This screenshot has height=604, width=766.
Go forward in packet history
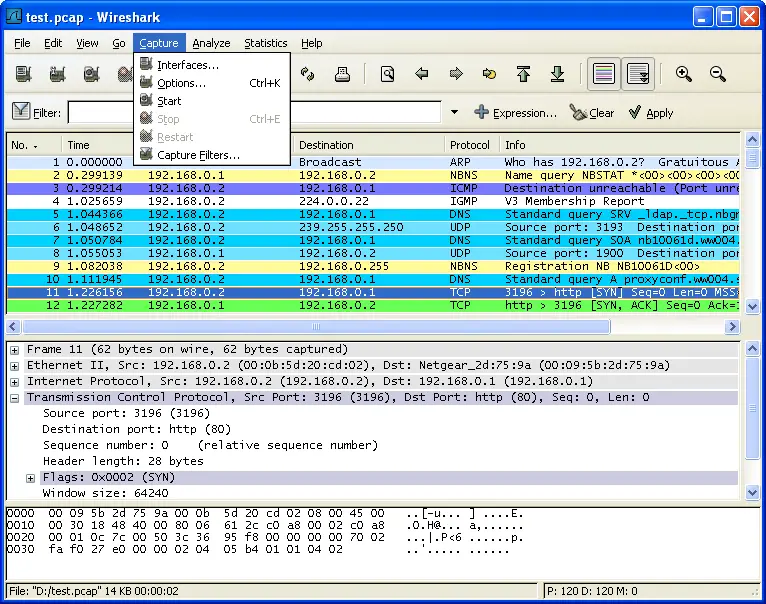point(456,74)
